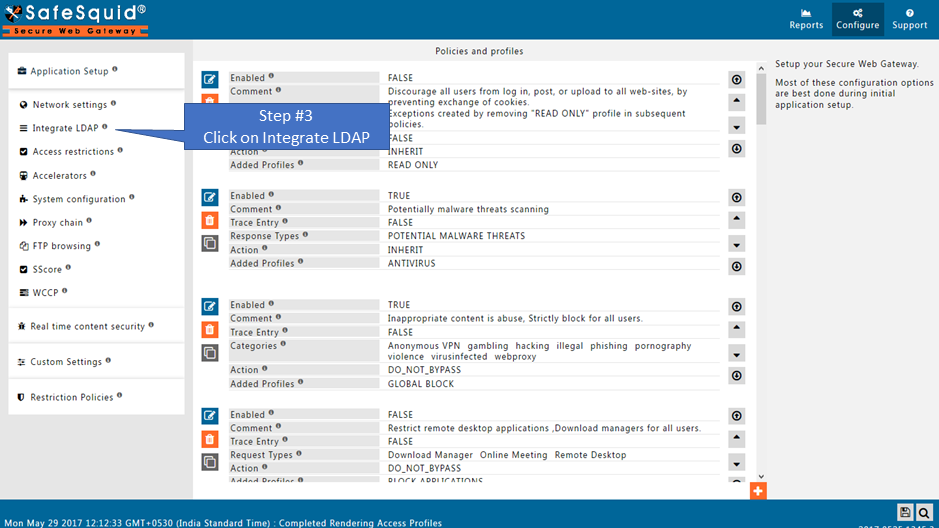Move the malware scanning policy down one
The height and width of the screenshot is (528, 939).
(736, 245)
